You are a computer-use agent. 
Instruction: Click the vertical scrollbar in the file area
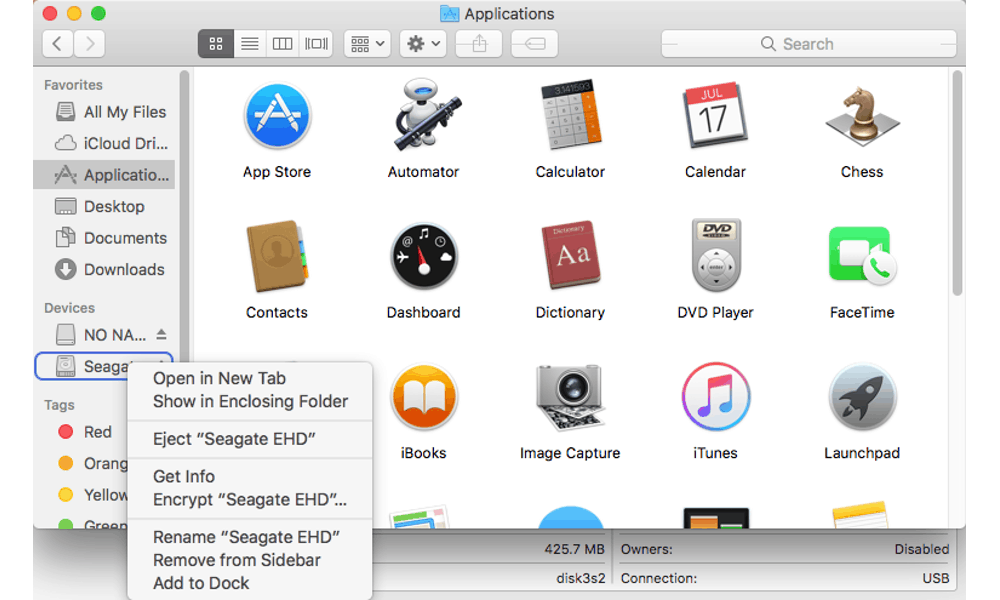click(x=957, y=184)
